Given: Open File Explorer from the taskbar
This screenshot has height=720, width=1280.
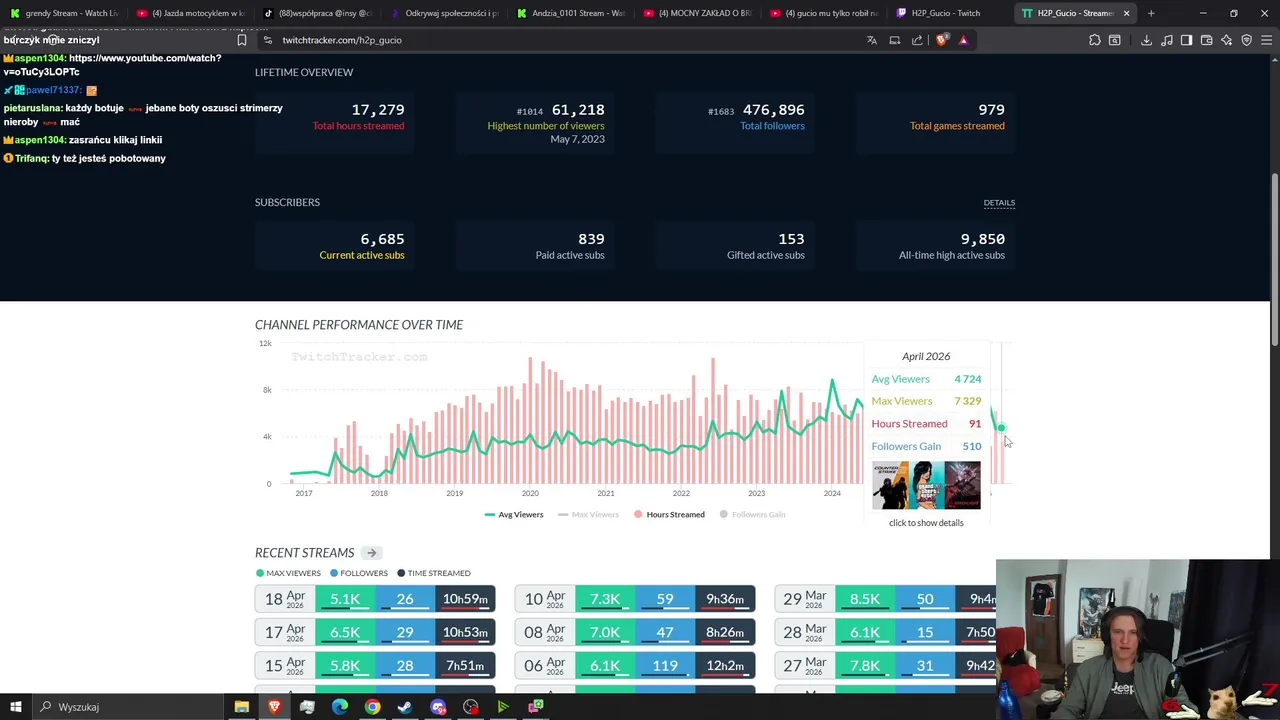Looking at the screenshot, I should click(241, 707).
